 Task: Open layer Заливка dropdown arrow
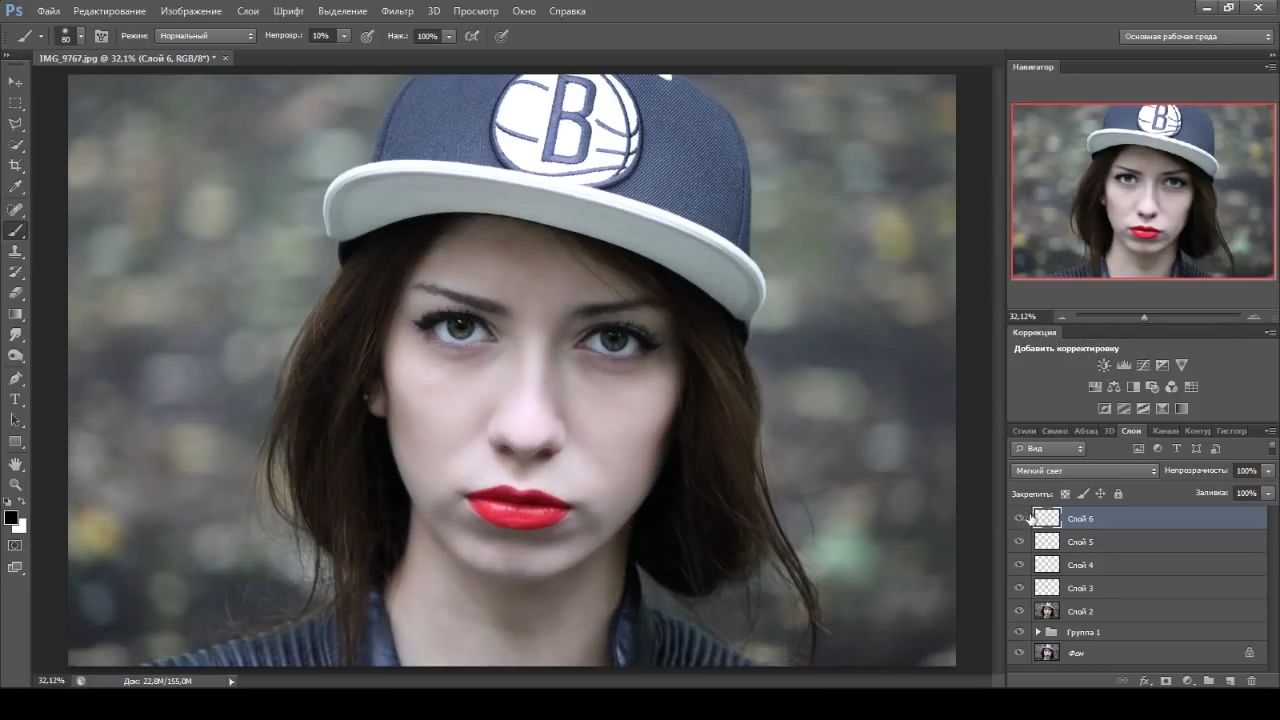(x=1269, y=494)
